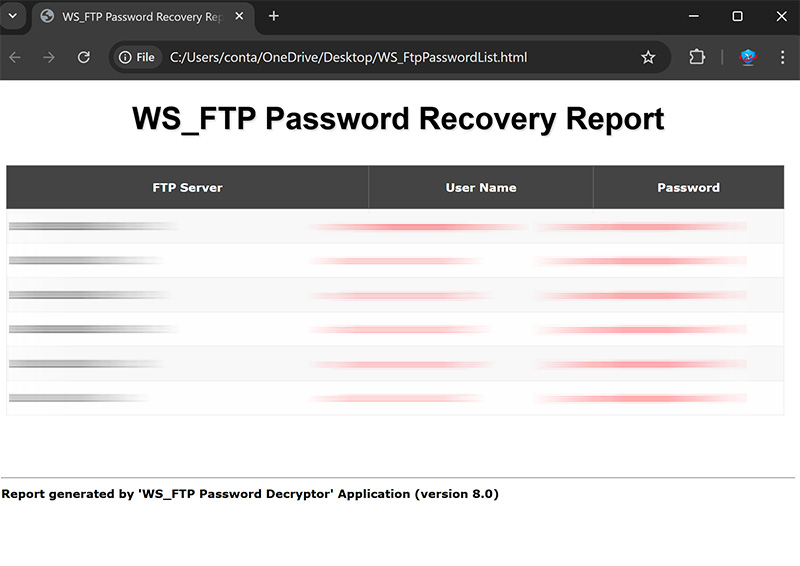This screenshot has height=566, width=800.
Task: Open a new tab with plus button
Action: coord(274,16)
